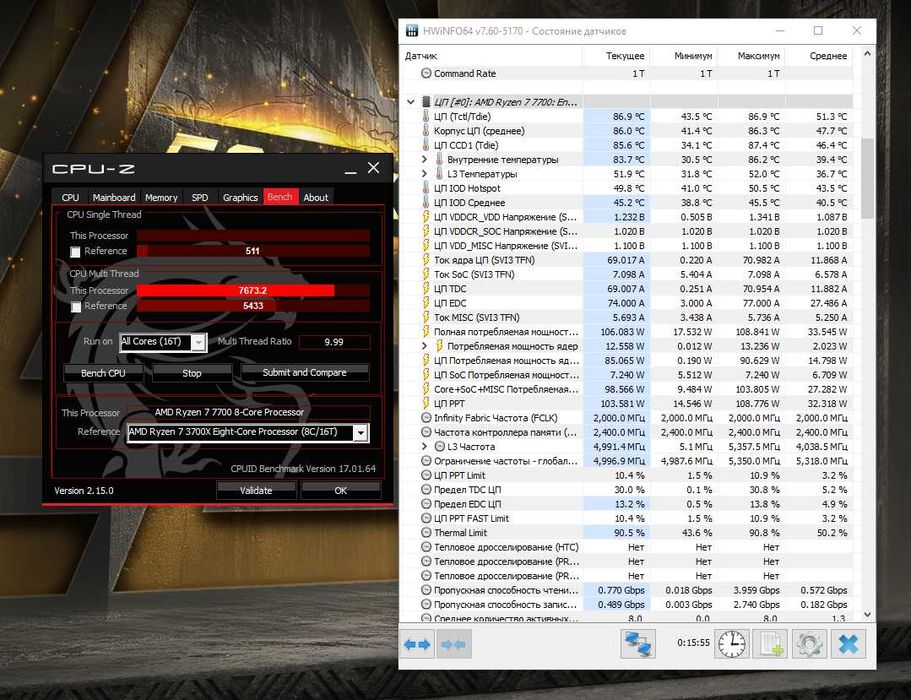911x700 pixels.
Task: Click lightning icon beside ЦП TDC row
Action: pyautogui.click(x=426, y=289)
